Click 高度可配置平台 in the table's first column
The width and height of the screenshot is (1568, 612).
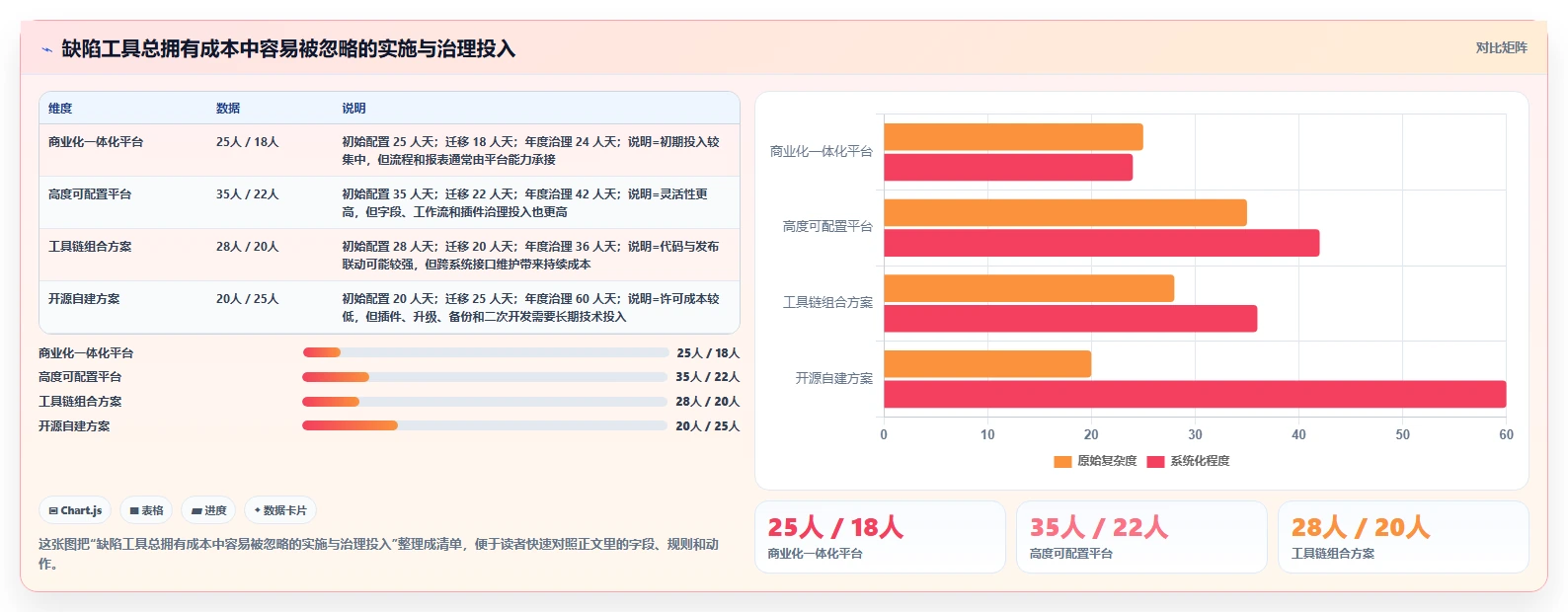pyautogui.click(x=90, y=194)
